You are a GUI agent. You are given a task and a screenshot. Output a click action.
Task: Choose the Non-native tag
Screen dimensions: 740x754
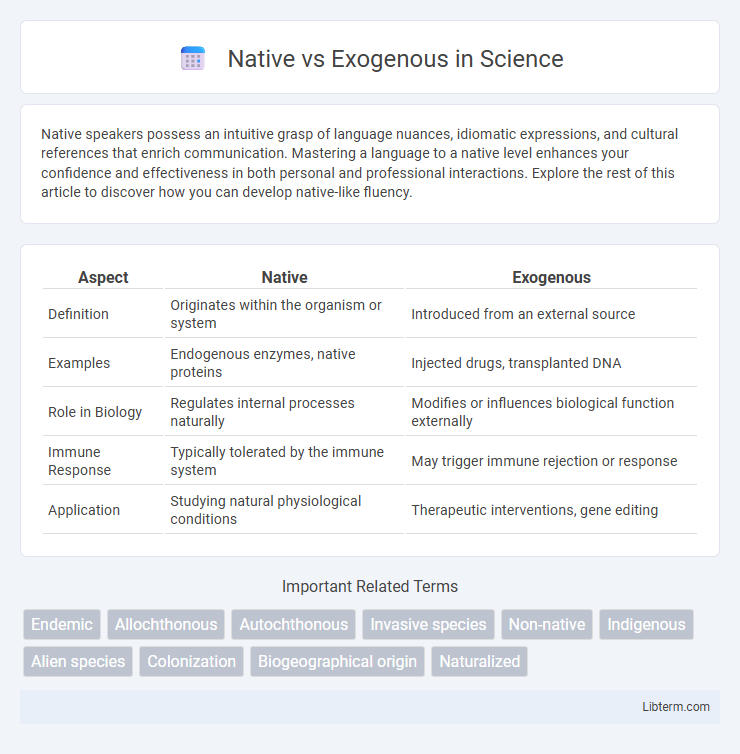coord(547,624)
